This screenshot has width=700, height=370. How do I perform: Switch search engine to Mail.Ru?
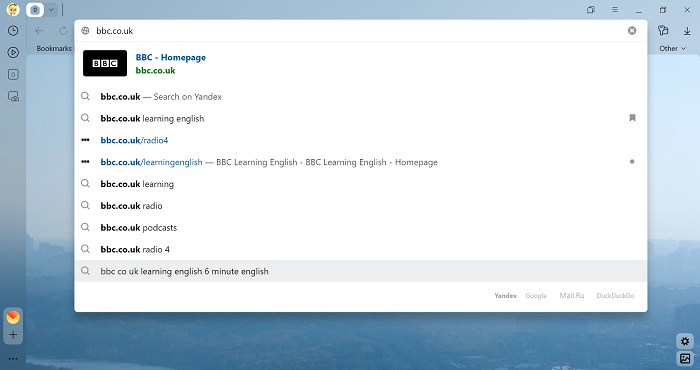click(x=572, y=295)
